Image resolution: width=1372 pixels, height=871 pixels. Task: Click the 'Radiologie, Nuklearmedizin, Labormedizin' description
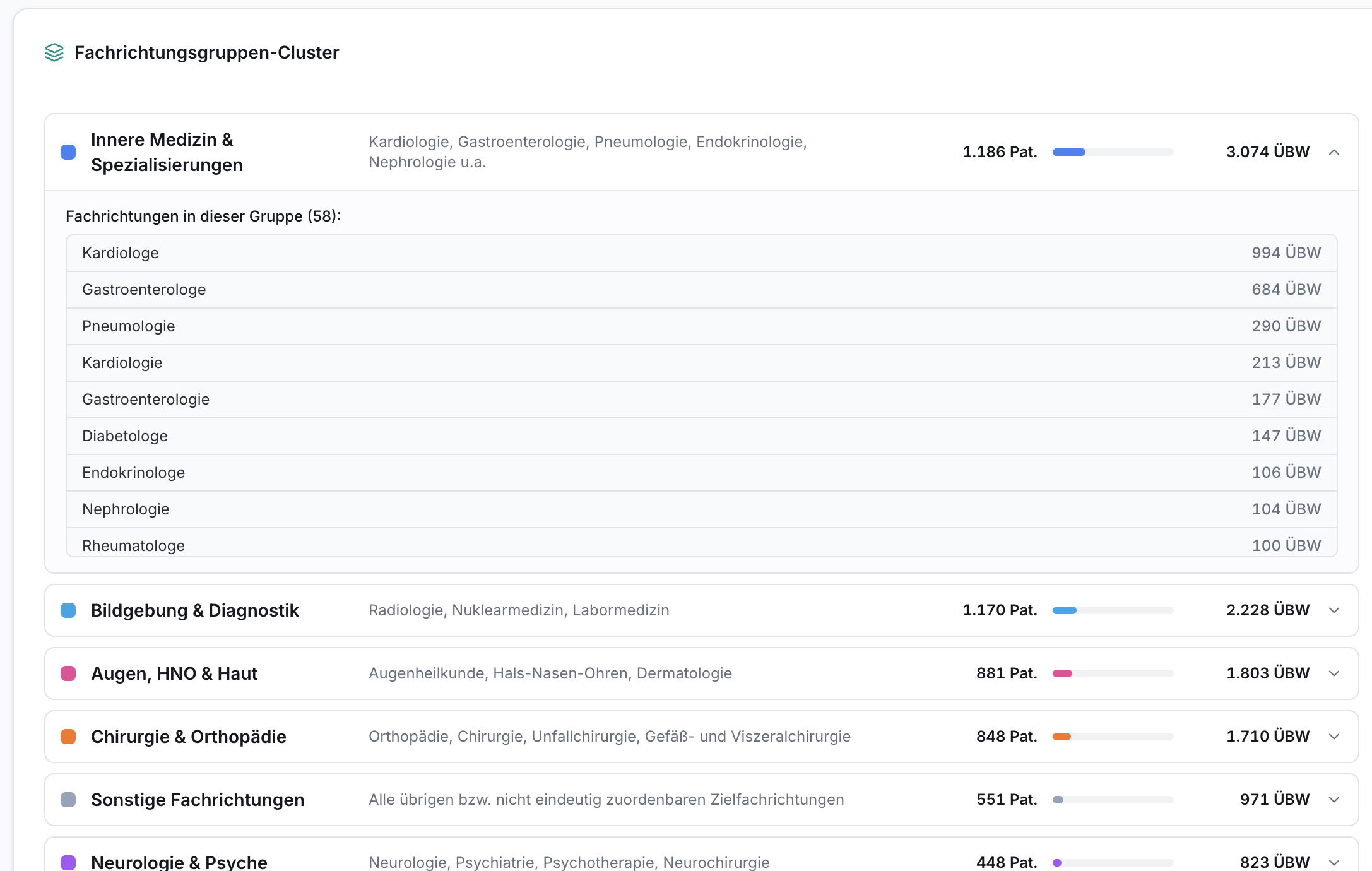pyautogui.click(x=519, y=610)
